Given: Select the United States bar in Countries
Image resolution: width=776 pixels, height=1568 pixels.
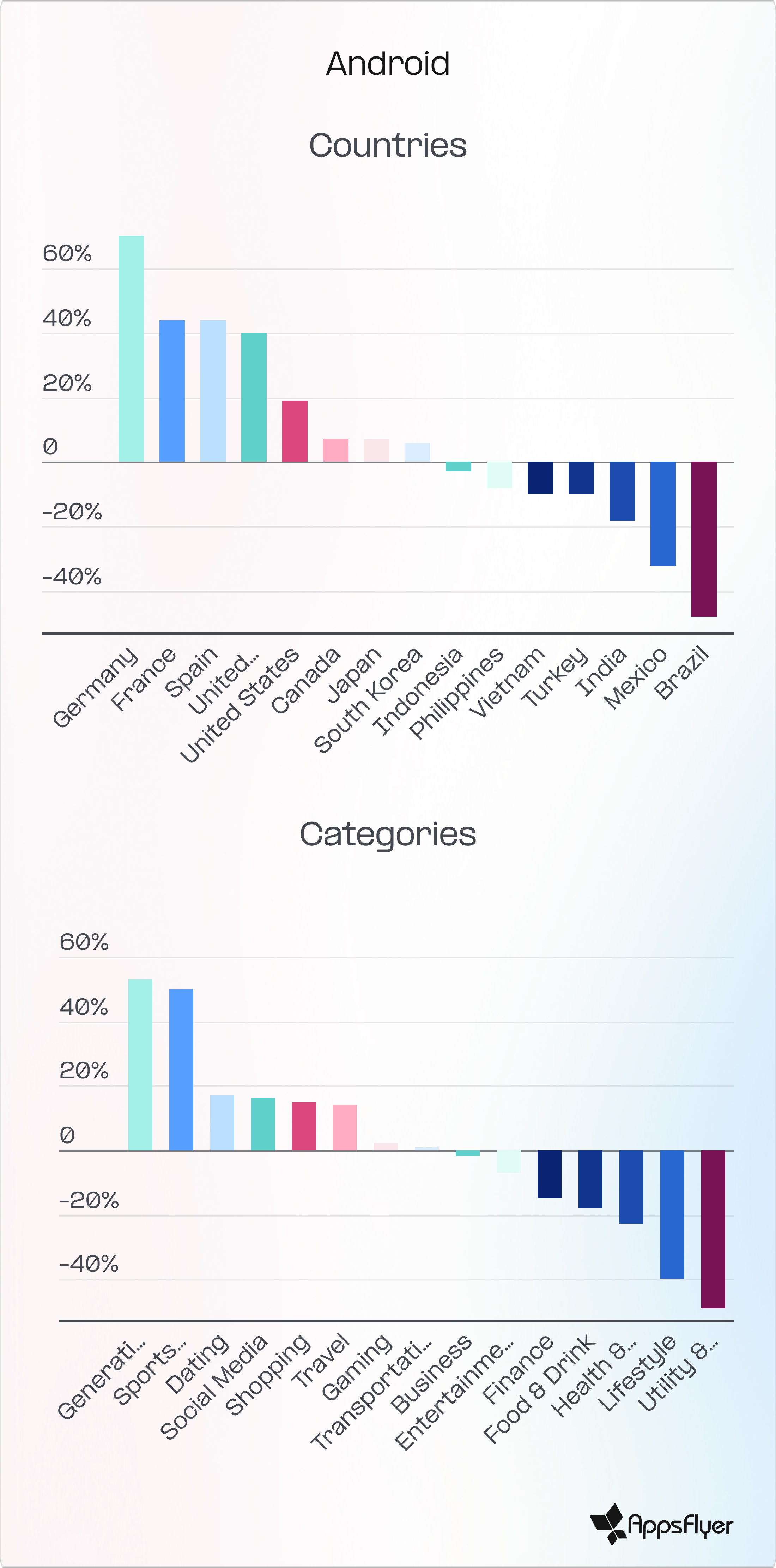Looking at the screenshot, I should click(x=295, y=431).
